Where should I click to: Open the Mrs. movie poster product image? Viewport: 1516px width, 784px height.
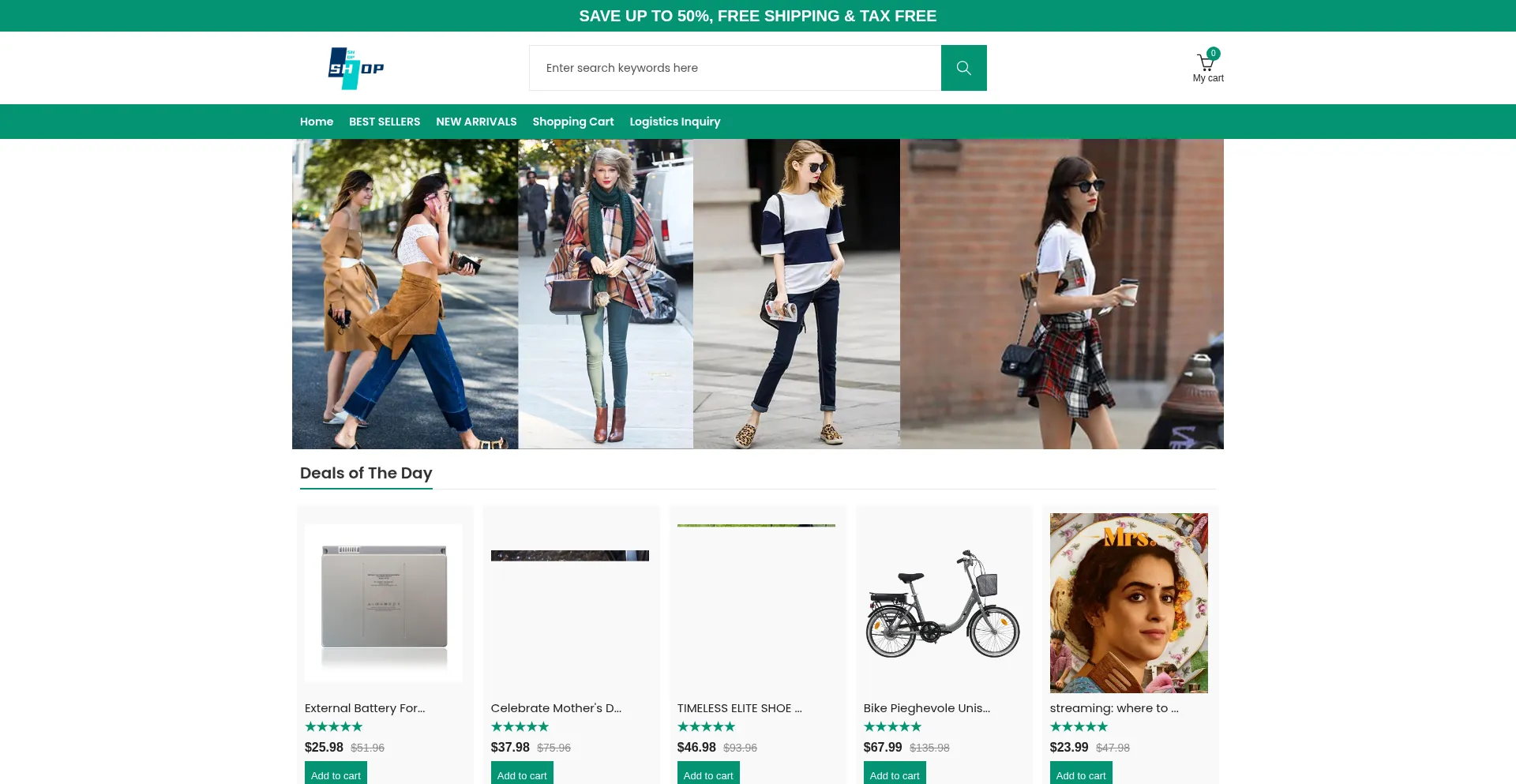click(x=1128, y=603)
